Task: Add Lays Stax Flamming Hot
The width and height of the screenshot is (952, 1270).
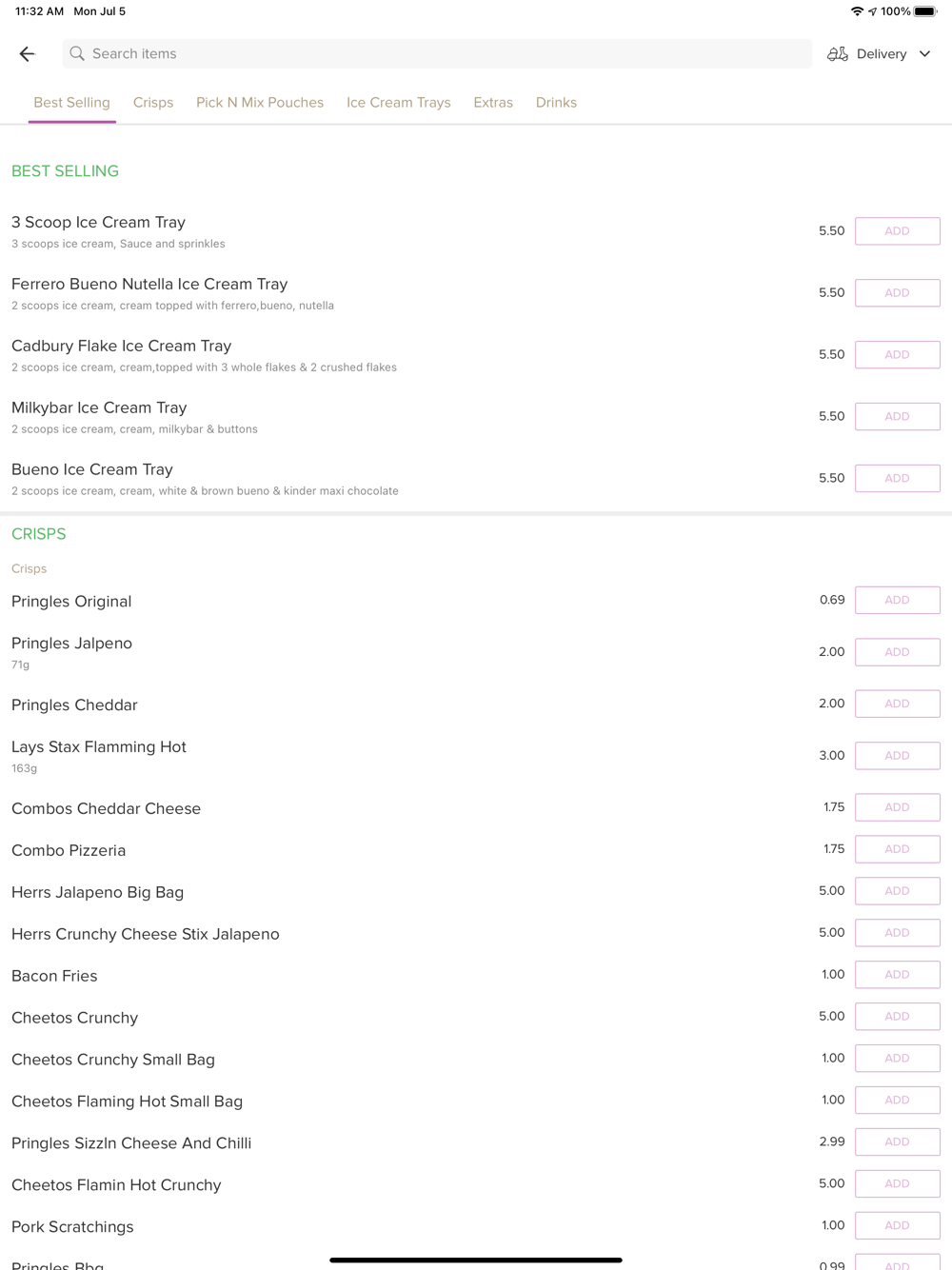Action: (x=898, y=756)
